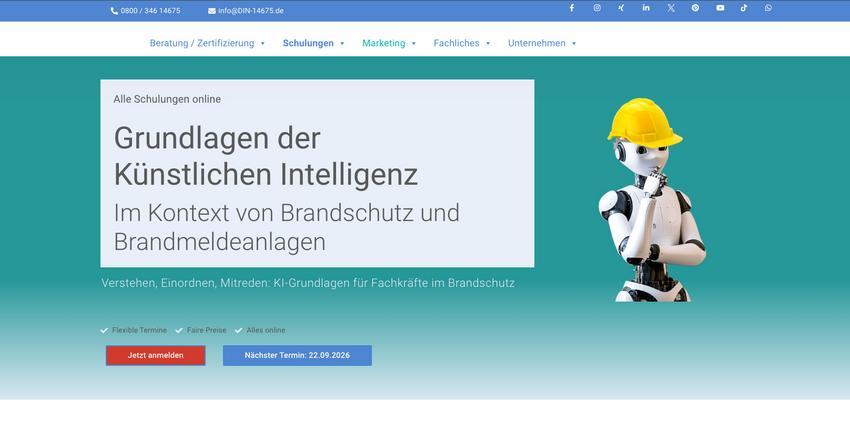Expand Beratung / Zertifizierung dropdown arrow
The image size is (850, 440).
[263, 44]
